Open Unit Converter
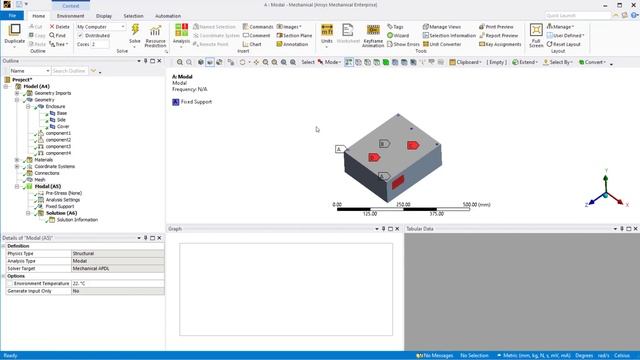This screenshot has height=360, width=640. 442,44
